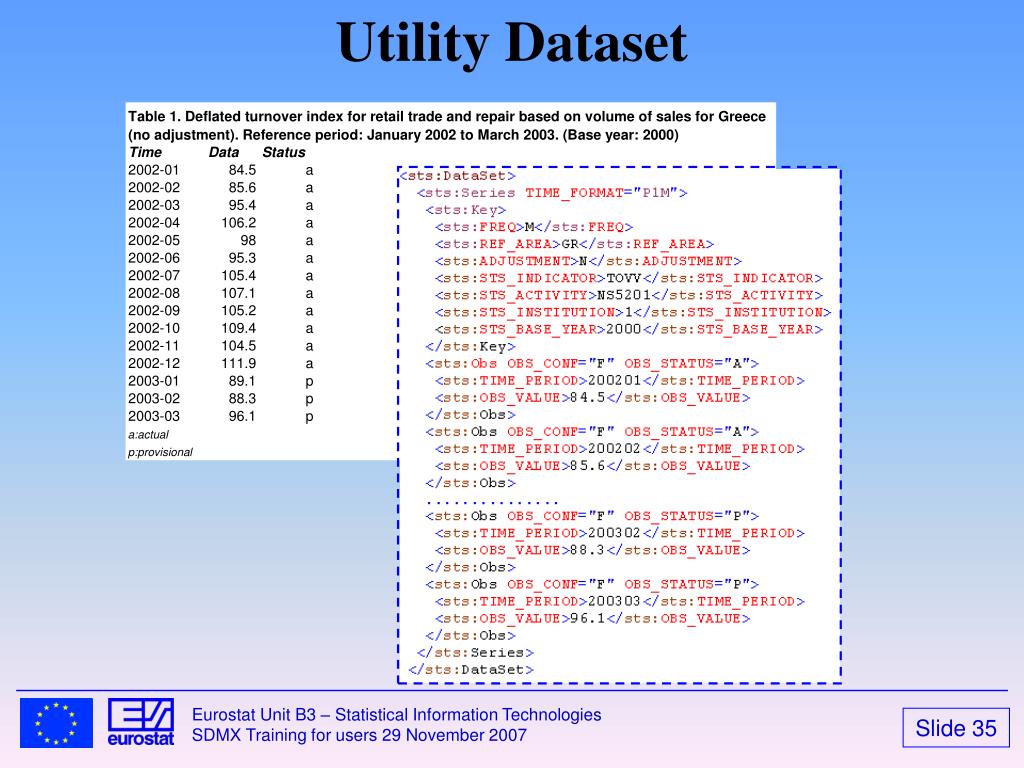The image size is (1024, 768).
Task: Click the TIME_PERIOD 200302 line
Action: [x=620, y=533]
